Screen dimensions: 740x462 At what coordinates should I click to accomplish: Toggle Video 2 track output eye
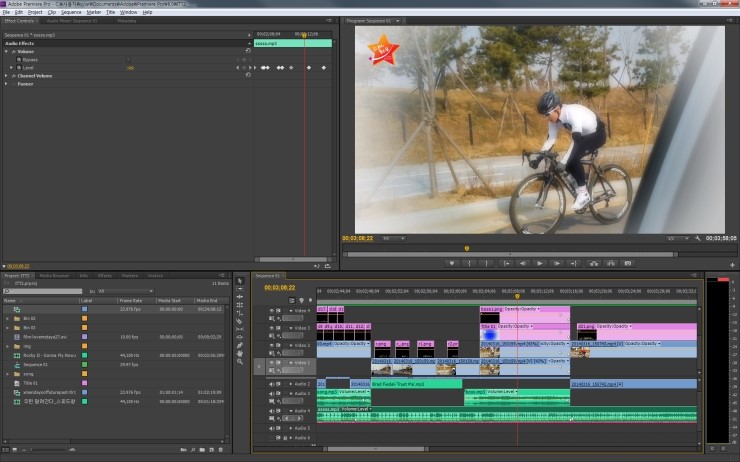point(271,345)
